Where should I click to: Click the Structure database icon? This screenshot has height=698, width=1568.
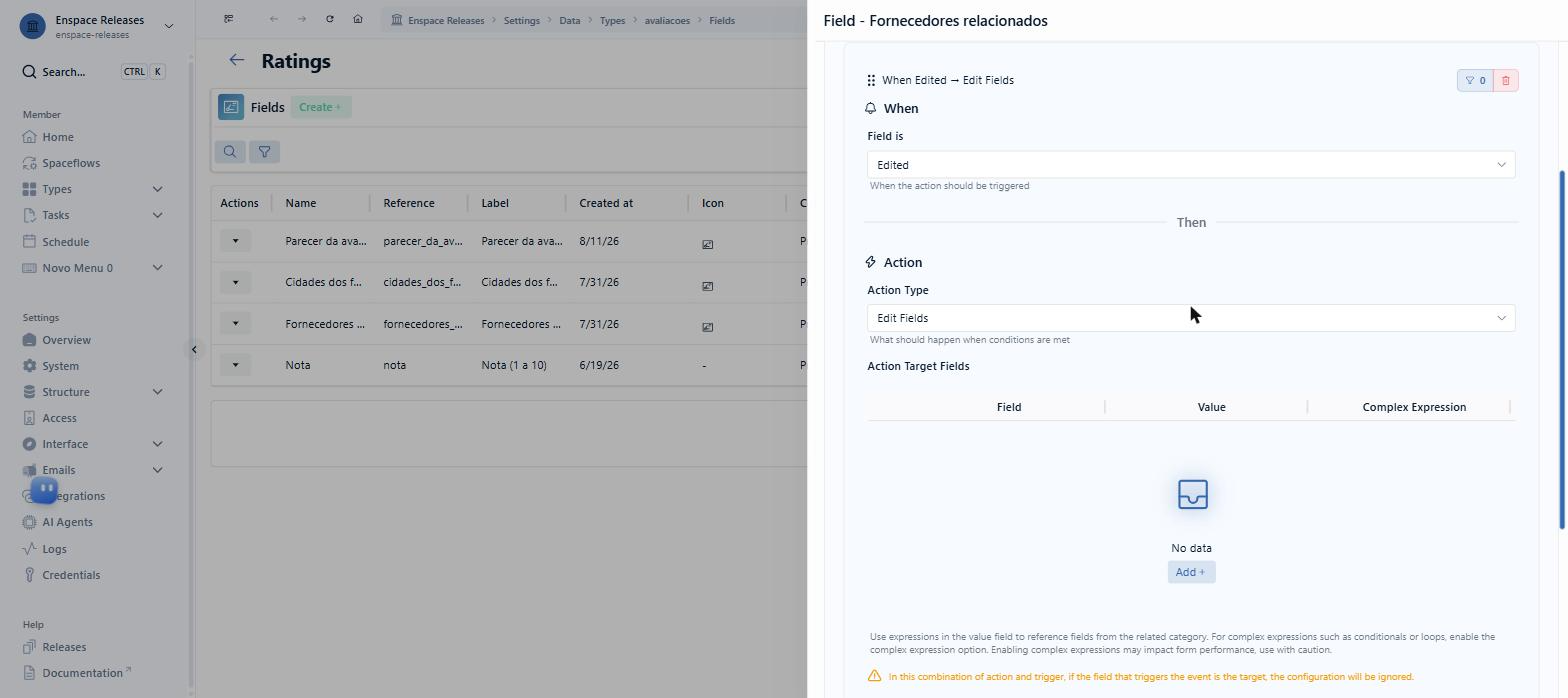(x=29, y=392)
